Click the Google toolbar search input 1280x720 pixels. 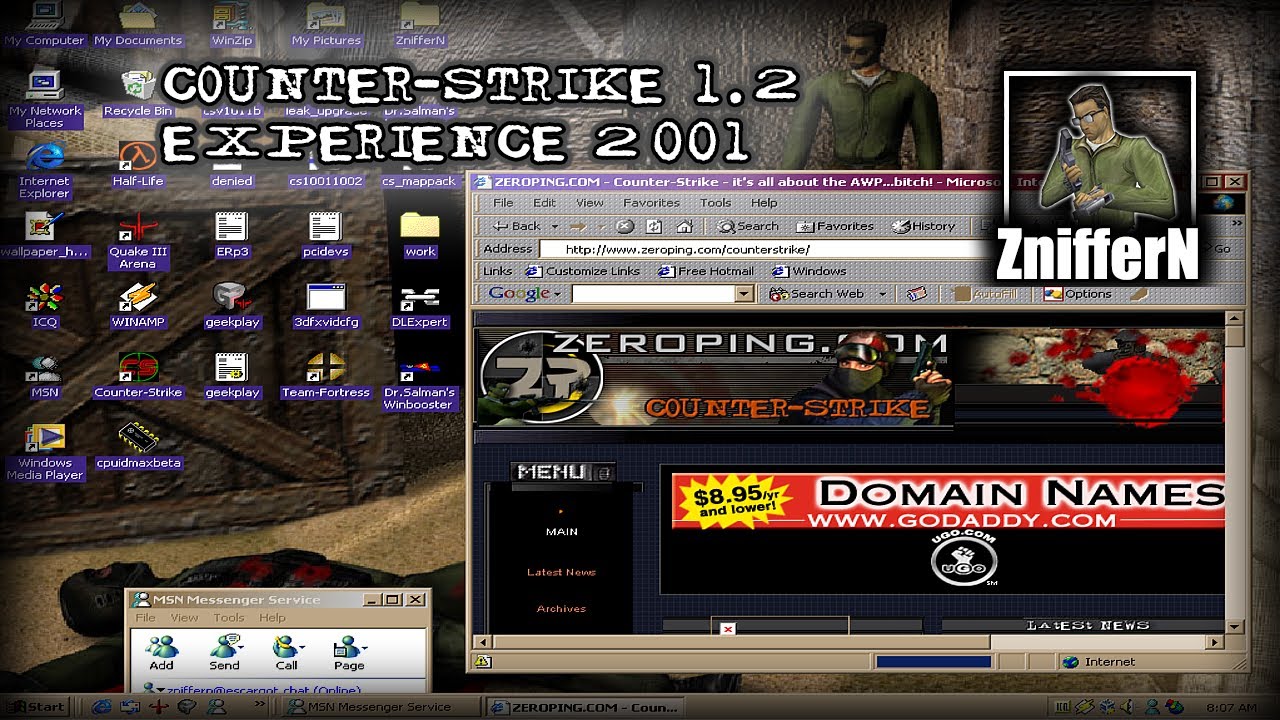coord(655,294)
